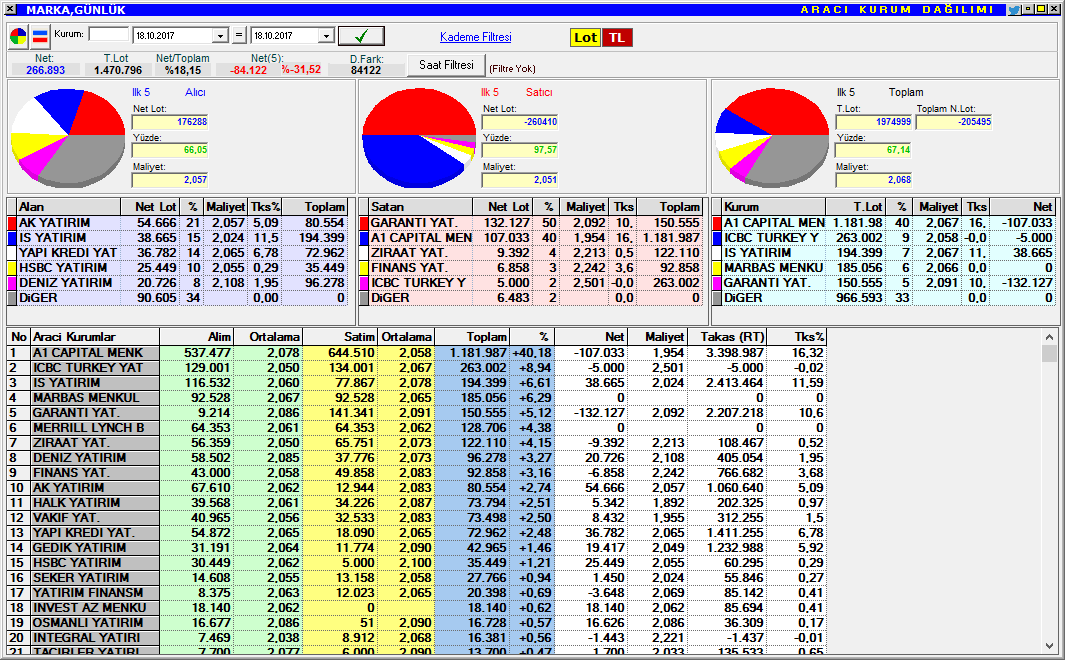Click the İlk 5 Satıcı pie chart

point(419,138)
